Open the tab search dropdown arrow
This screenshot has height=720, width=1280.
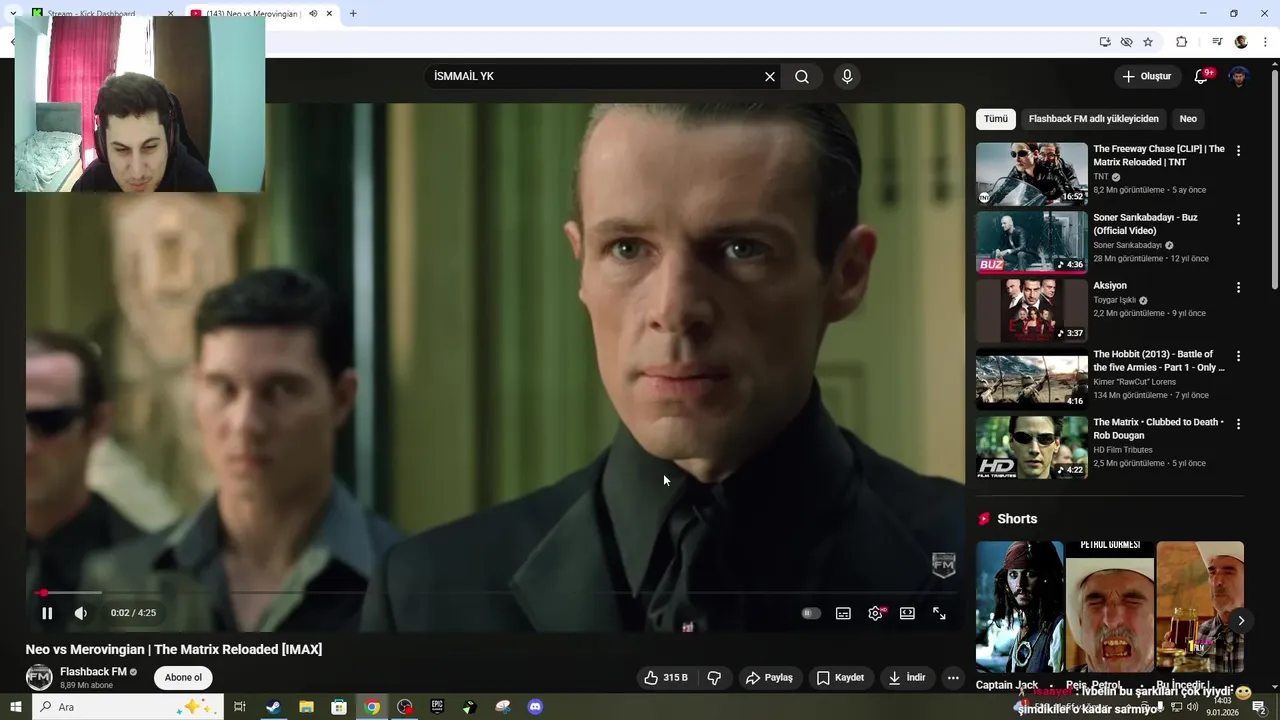pyautogui.click(x=12, y=14)
